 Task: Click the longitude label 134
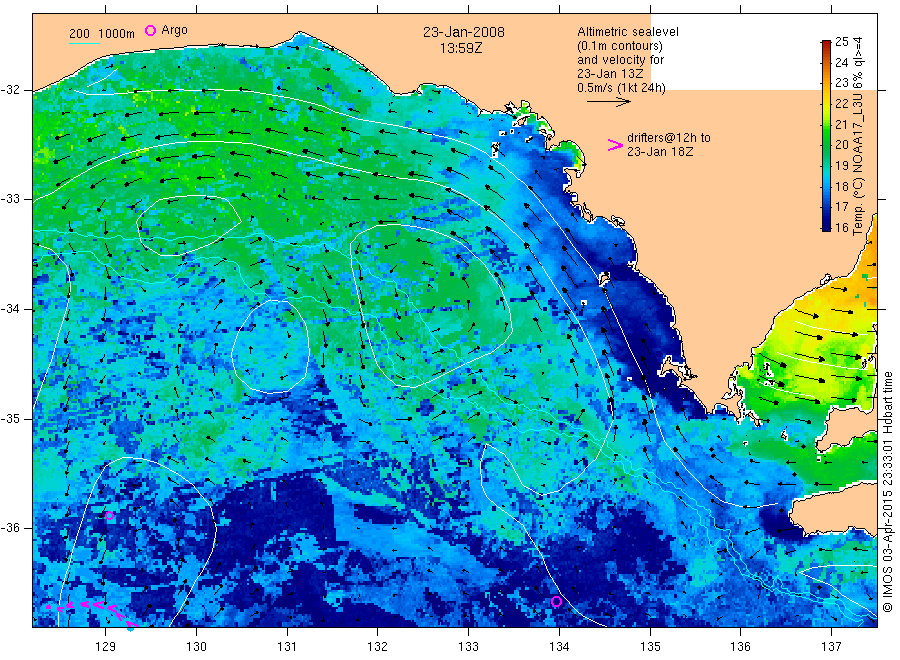pyautogui.click(x=559, y=647)
